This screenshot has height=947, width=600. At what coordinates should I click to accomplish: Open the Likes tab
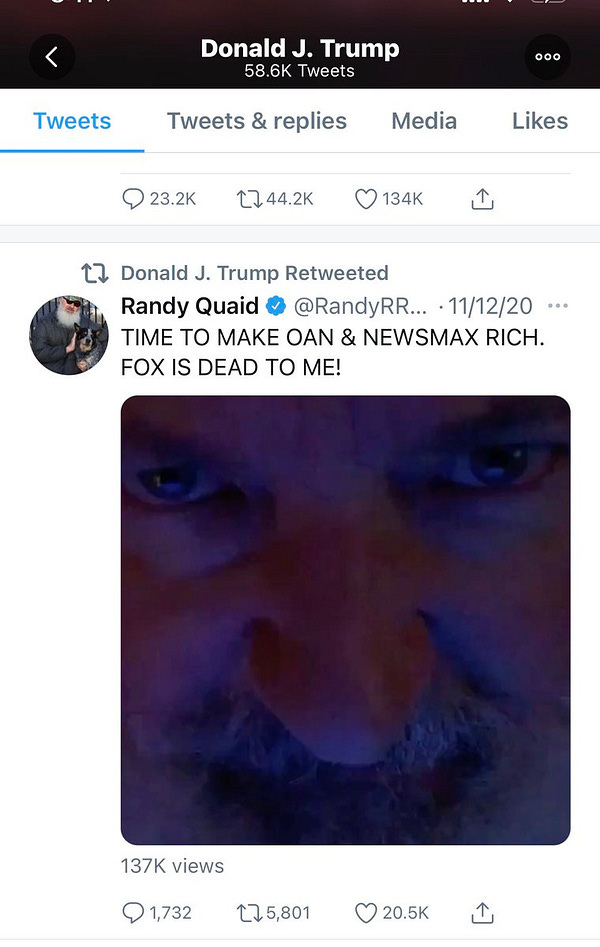pos(539,121)
